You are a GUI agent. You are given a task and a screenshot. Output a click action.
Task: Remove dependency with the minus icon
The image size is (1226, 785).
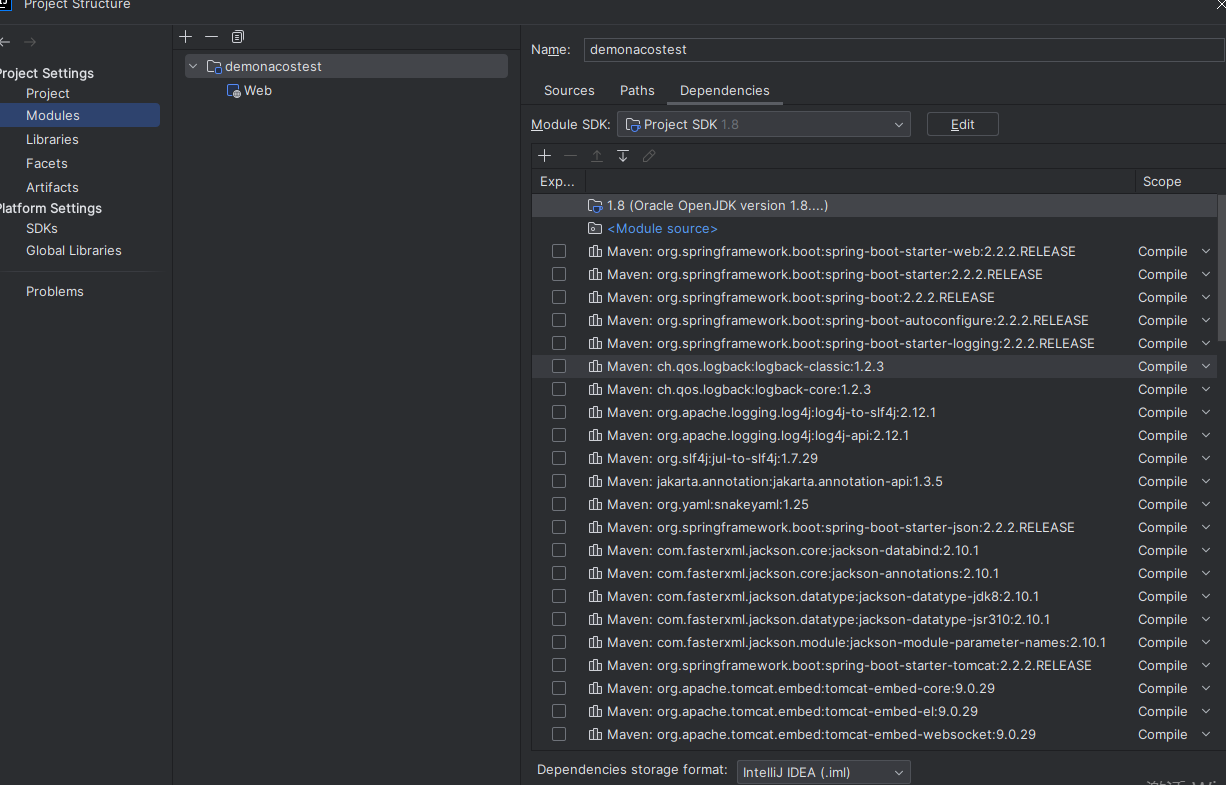point(571,156)
